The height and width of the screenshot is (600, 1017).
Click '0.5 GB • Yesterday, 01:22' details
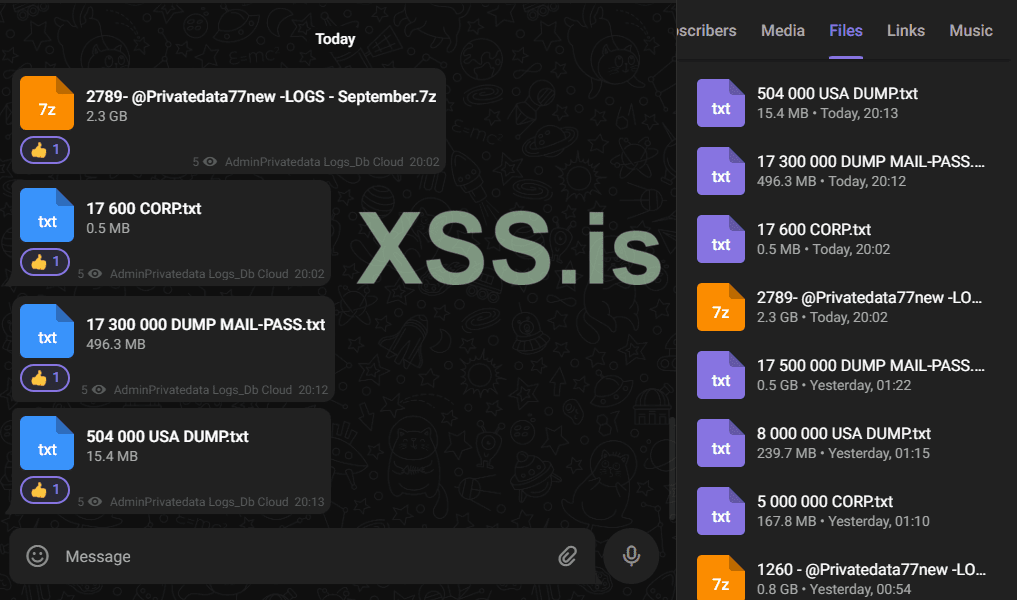pyautogui.click(x=834, y=385)
